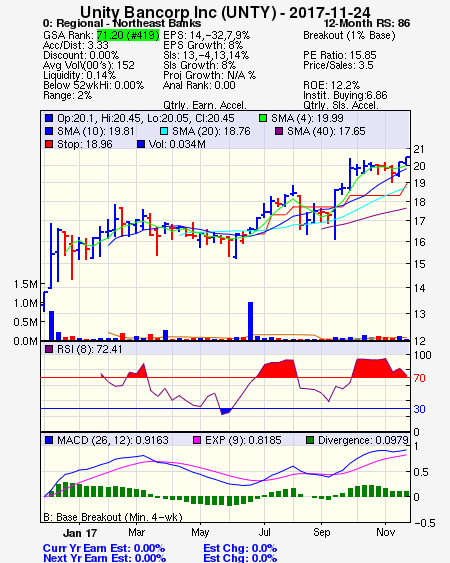Click the Unity Bancorp Inc chart title
Image resolution: width=450 pixels, height=563 pixels.
pos(225,12)
